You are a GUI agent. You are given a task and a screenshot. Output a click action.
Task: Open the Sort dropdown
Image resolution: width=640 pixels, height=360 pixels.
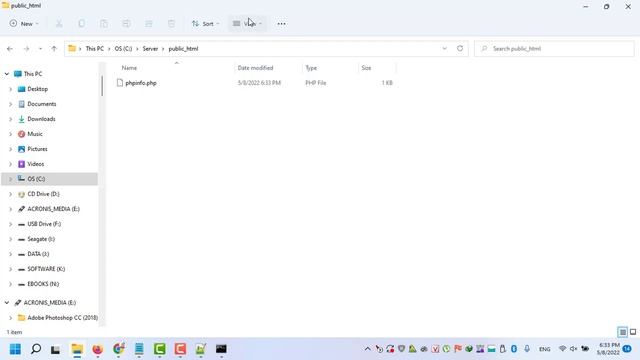pos(205,24)
